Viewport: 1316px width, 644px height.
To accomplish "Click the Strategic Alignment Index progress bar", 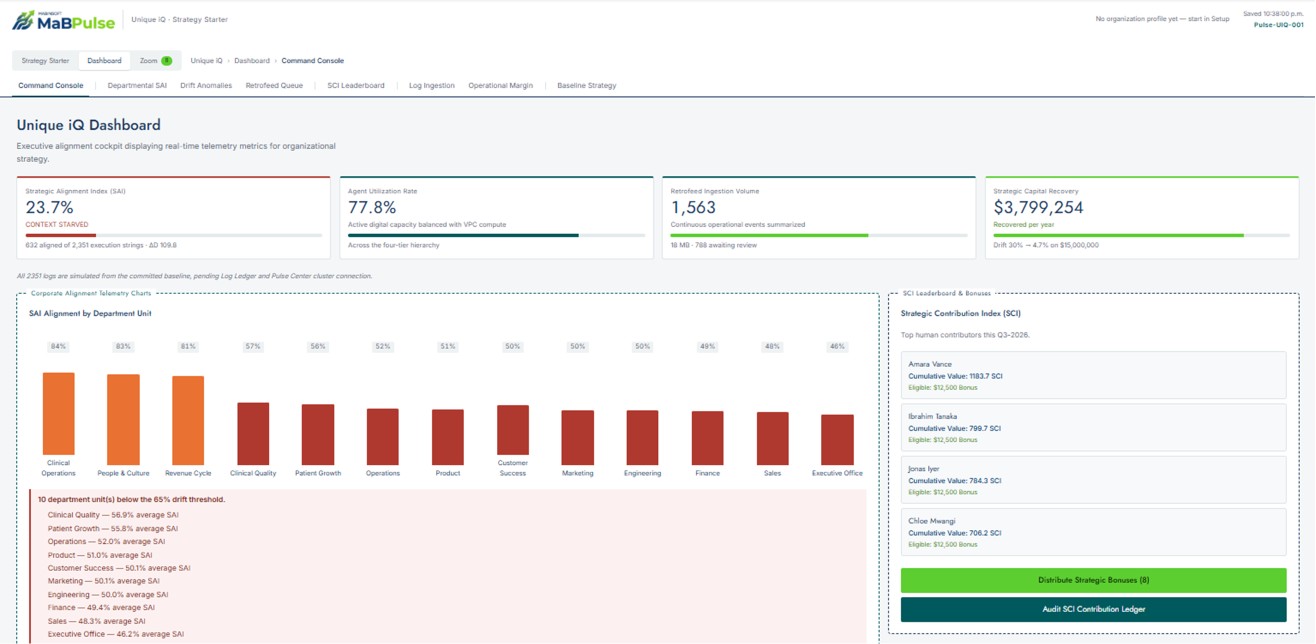I will 173,235.
